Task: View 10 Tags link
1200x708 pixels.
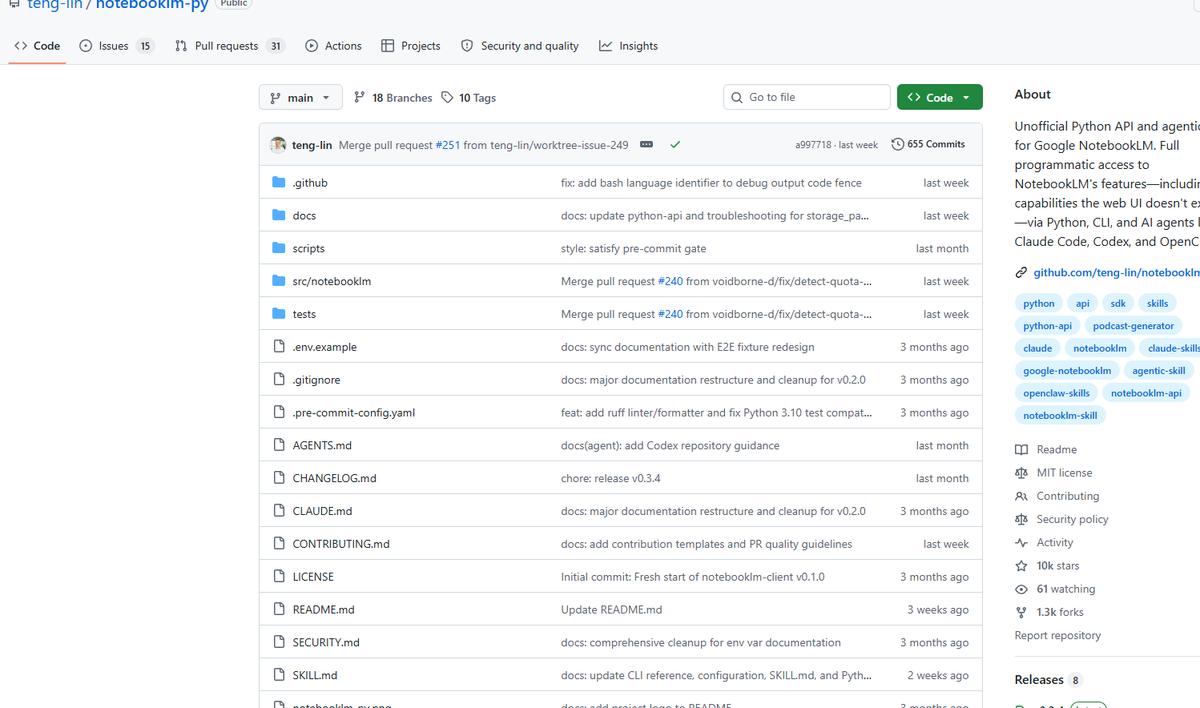Action: coord(468,98)
